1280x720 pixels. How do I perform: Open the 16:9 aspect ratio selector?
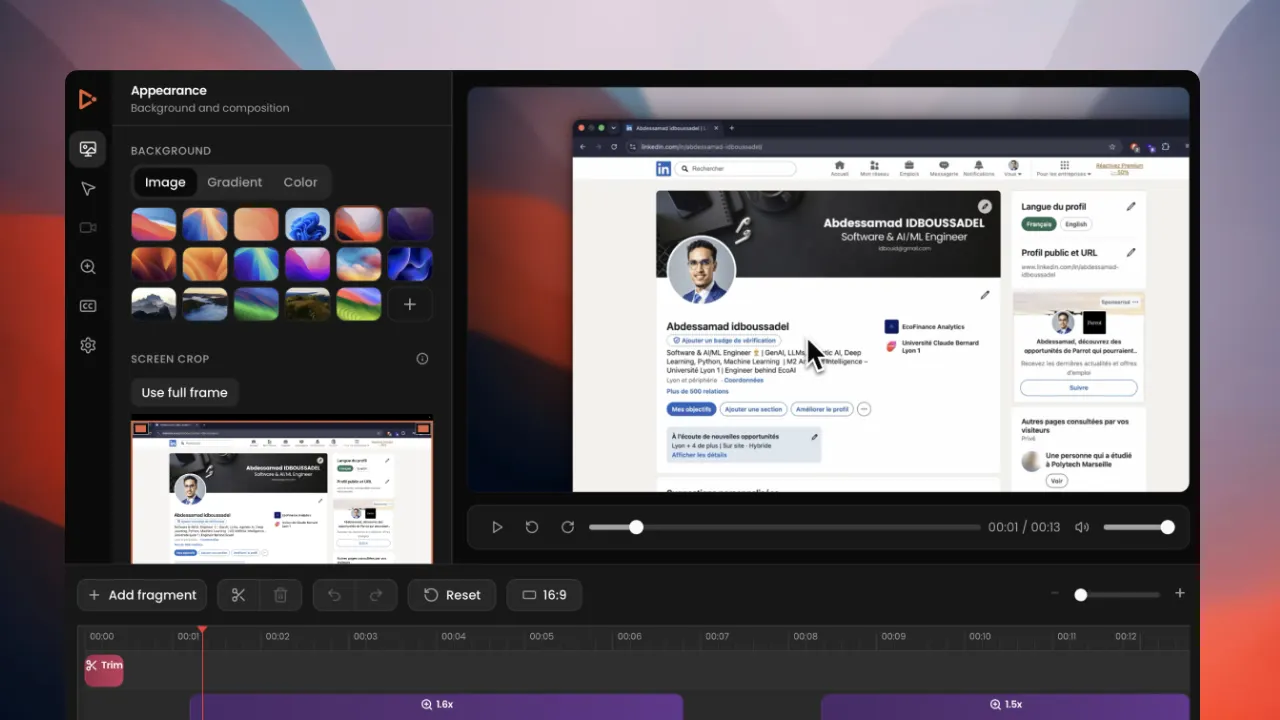[x=544, y=595]
